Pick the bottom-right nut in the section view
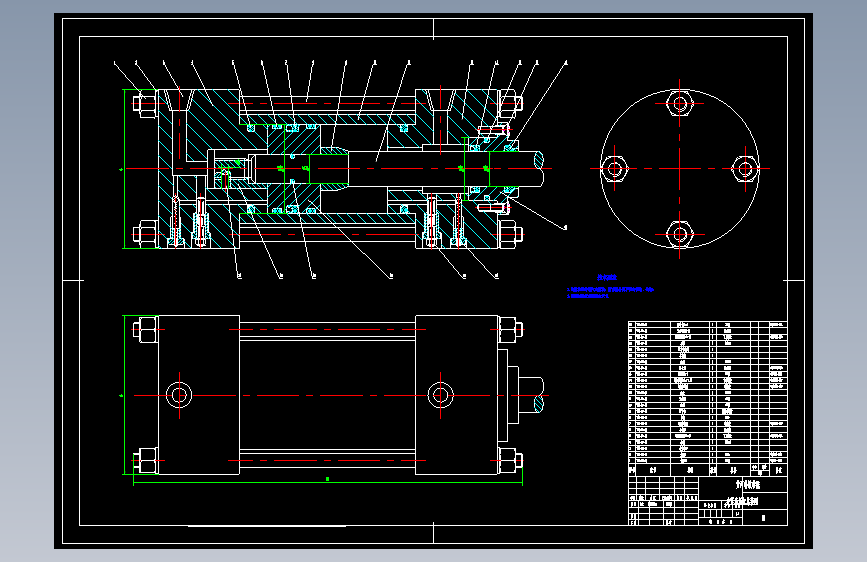This screenshot has width=867, height=562. (x=510, y=234)
